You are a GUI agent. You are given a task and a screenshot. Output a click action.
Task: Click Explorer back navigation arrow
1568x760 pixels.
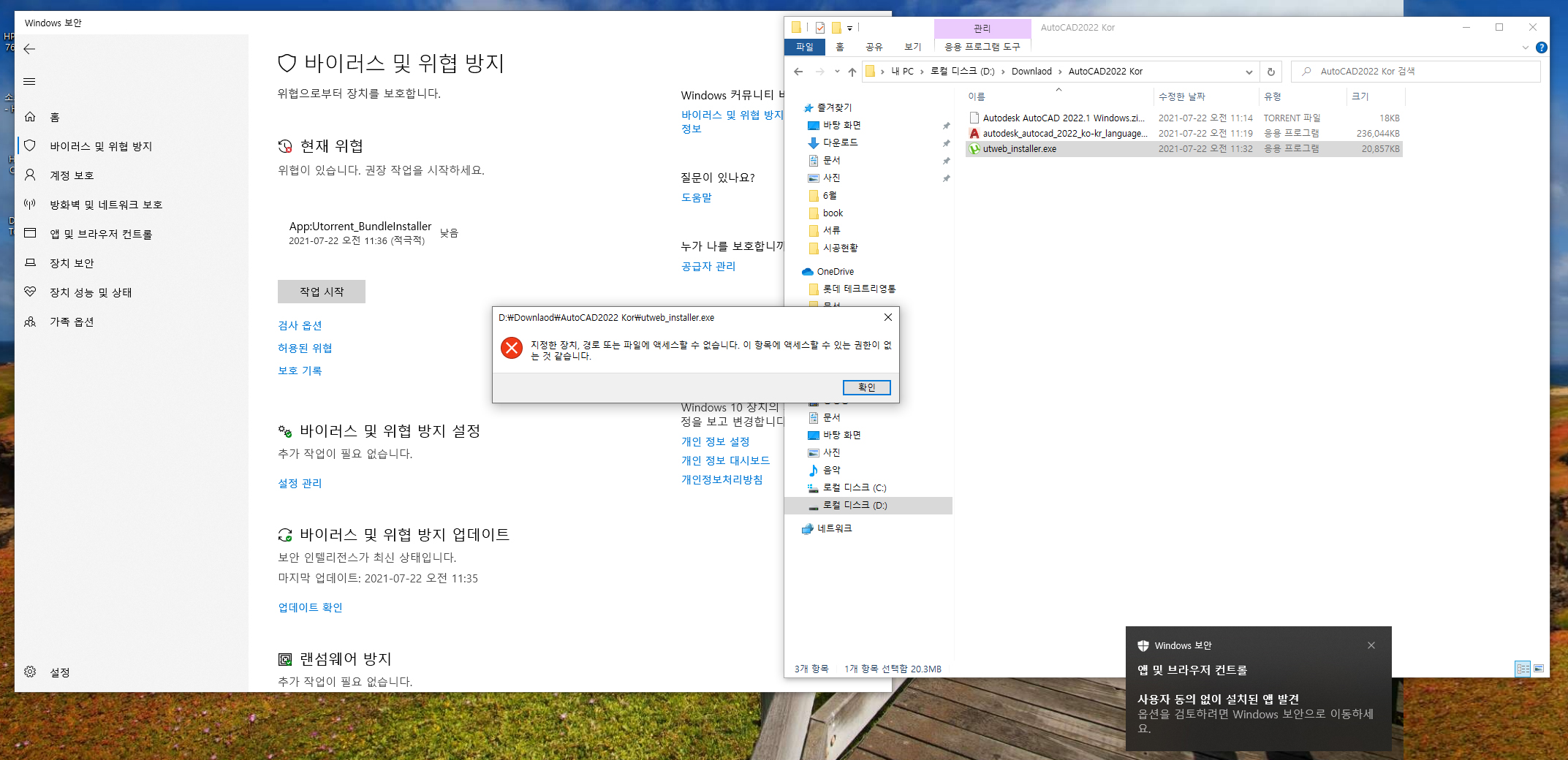pyautogui.click(x=798, y=72)
